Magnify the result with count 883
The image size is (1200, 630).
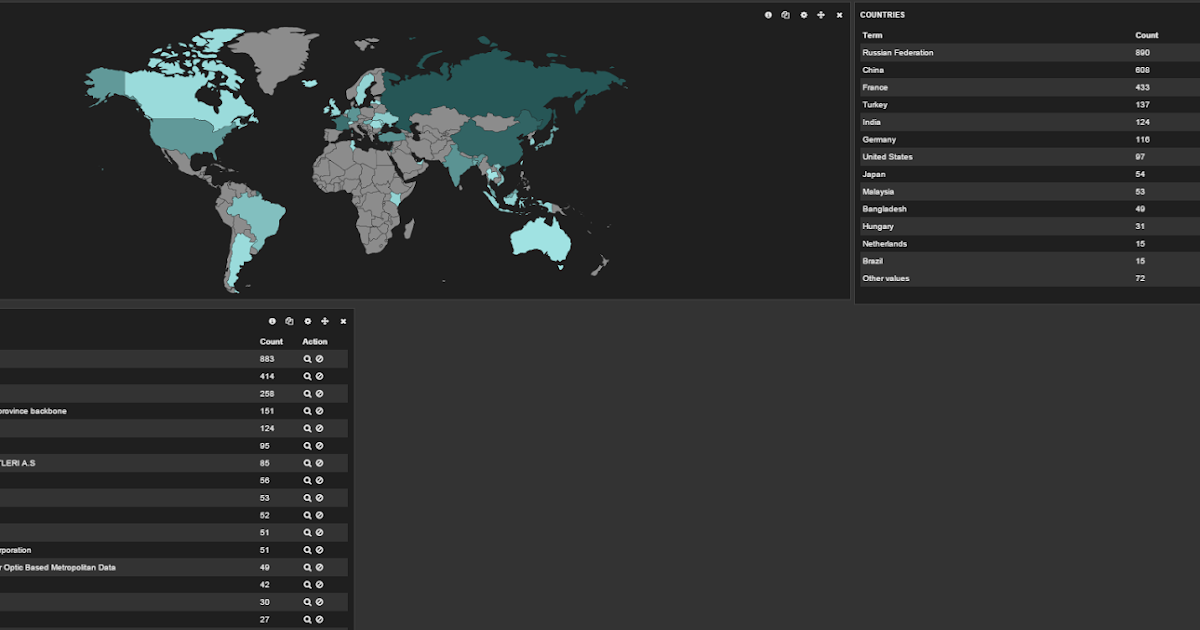[x=307, y=358]
